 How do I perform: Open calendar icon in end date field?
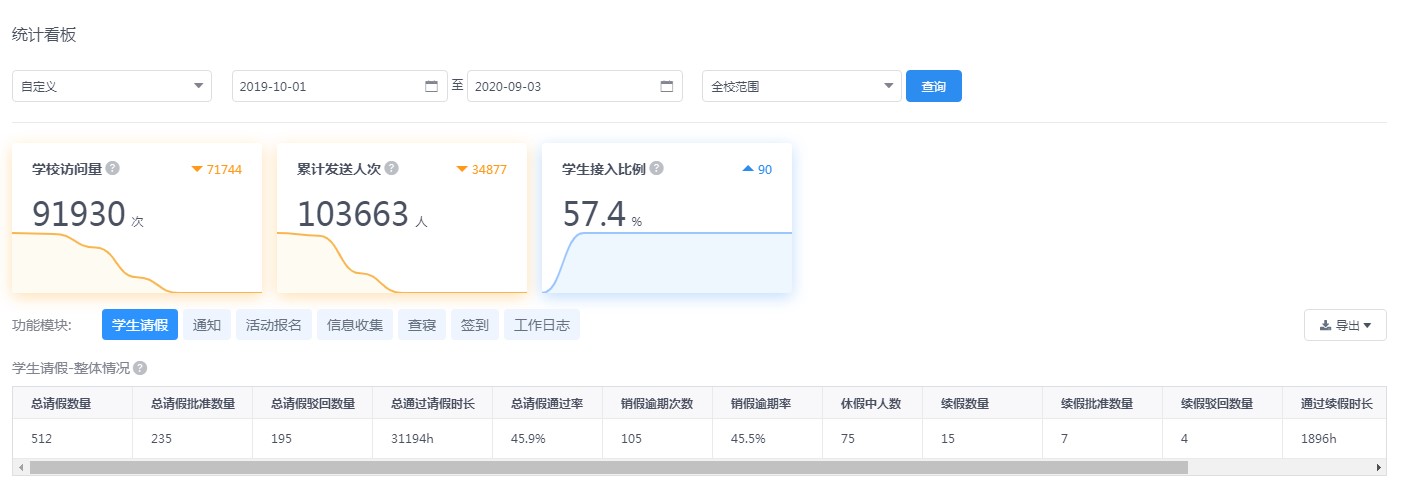667,86
